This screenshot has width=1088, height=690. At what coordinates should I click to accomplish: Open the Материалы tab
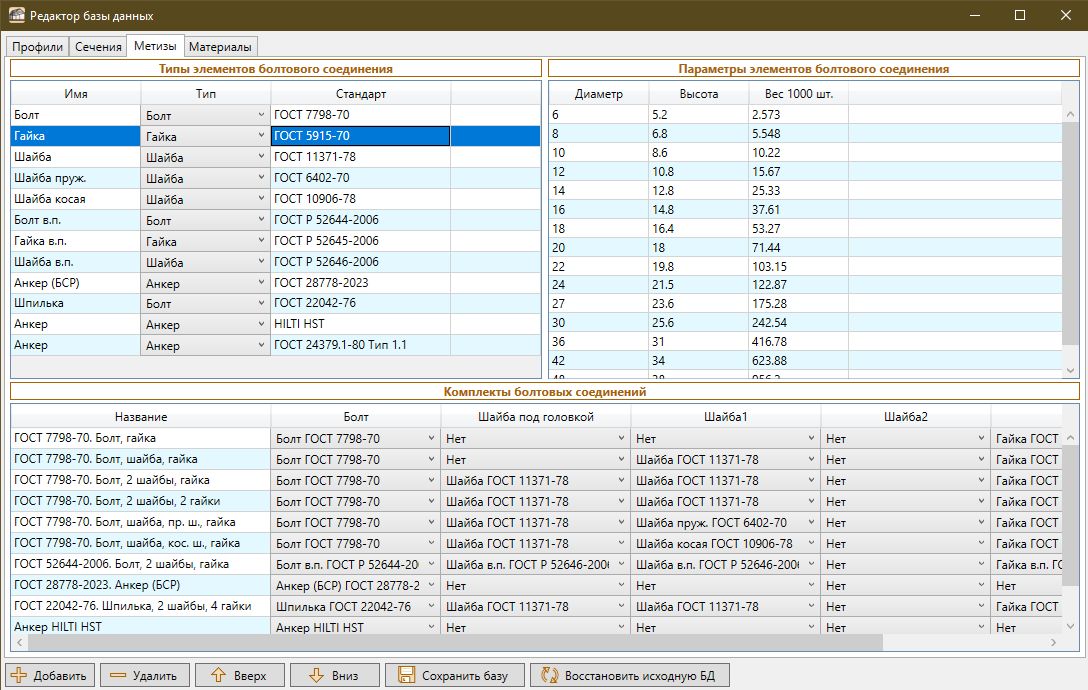click(221, 47)
